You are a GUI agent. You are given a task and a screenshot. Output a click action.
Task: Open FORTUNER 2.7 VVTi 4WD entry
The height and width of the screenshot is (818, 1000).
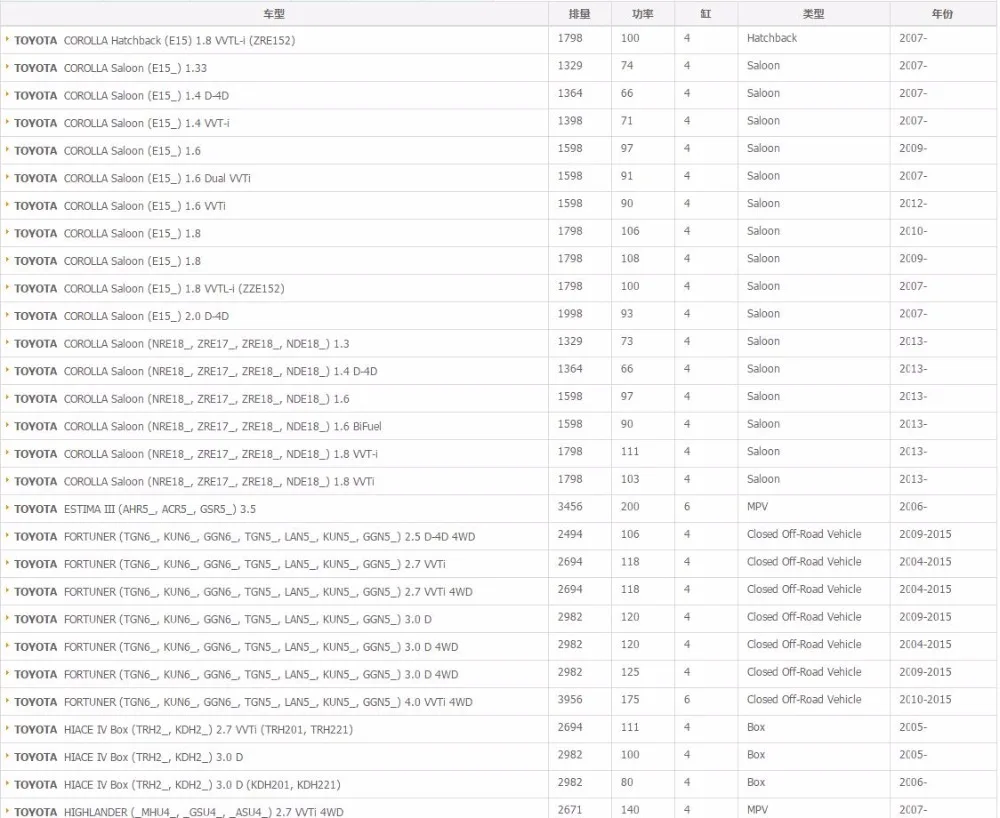[x=243, y=592]
